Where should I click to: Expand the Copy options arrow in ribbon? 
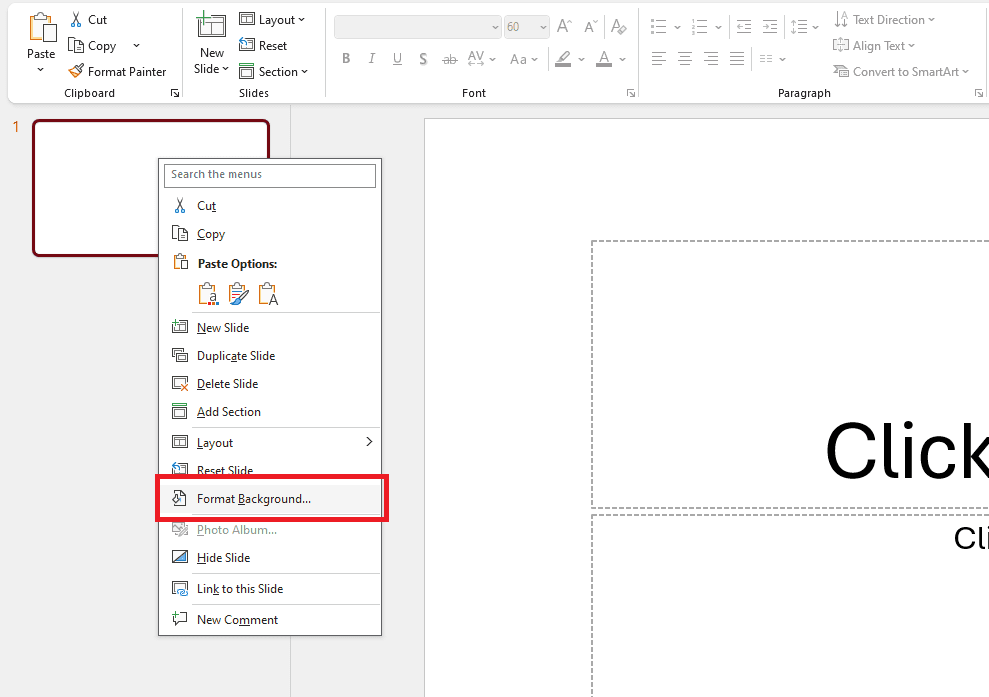pos(136,45)
